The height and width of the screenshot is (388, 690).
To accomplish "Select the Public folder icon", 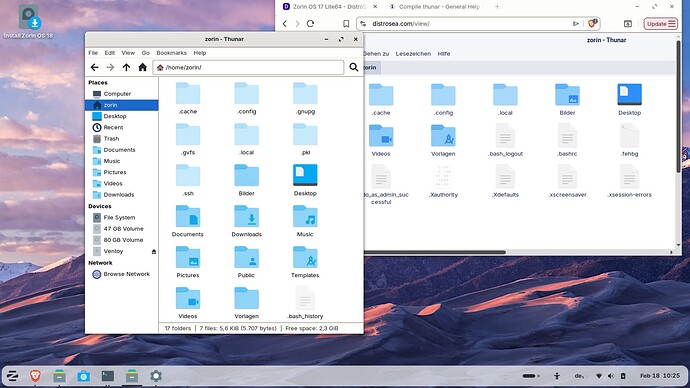I will pos(246,257).
